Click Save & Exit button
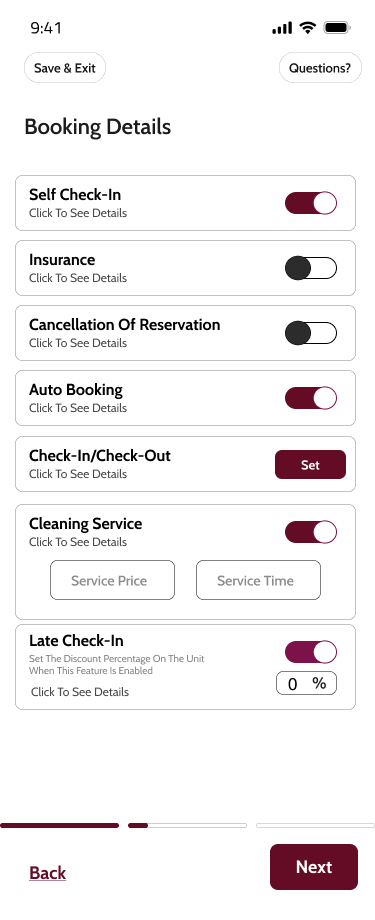Screen dimensions: 375x920 (x=65, y=67)
